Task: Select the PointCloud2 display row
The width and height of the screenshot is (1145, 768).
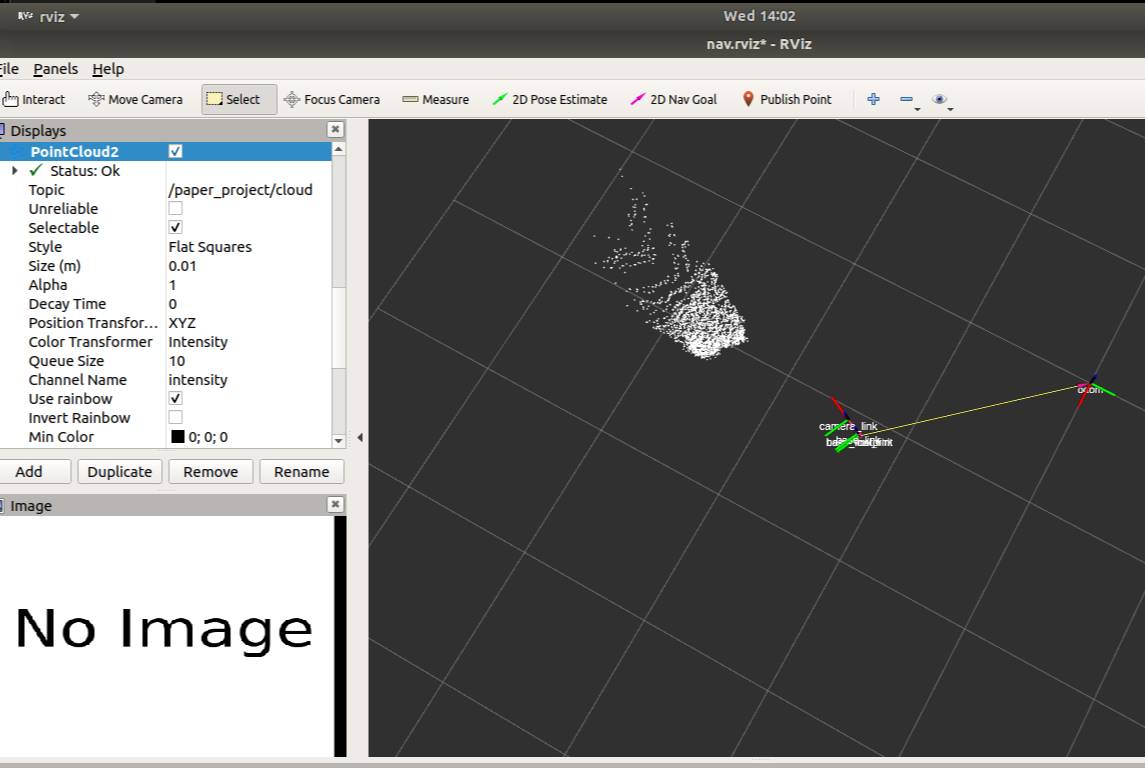Action: click(166, 151)
